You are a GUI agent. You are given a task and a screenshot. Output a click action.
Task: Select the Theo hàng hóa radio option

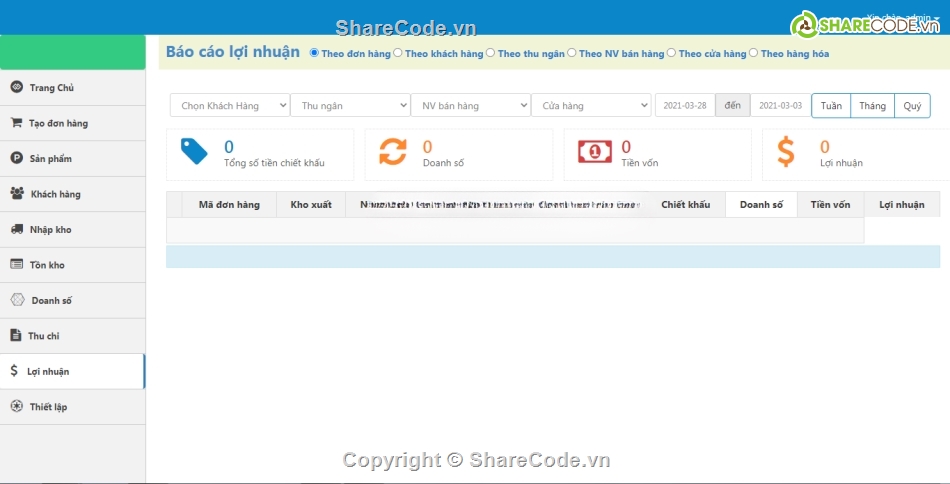click(753, 53)
